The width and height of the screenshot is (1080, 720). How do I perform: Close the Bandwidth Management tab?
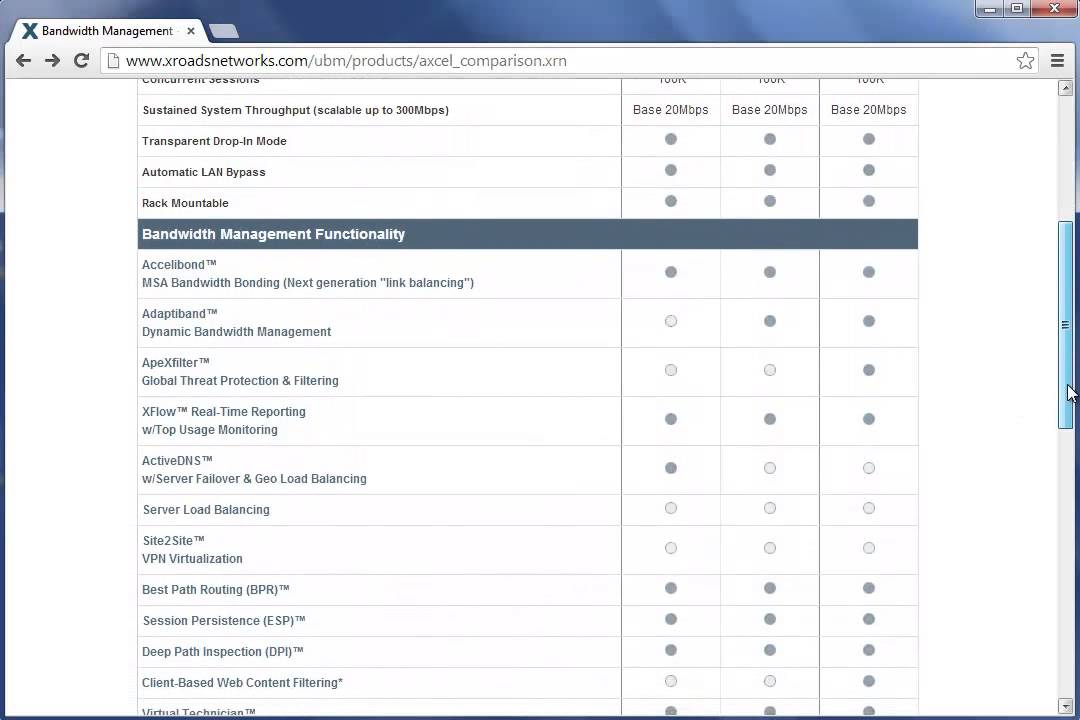(191, 31)
